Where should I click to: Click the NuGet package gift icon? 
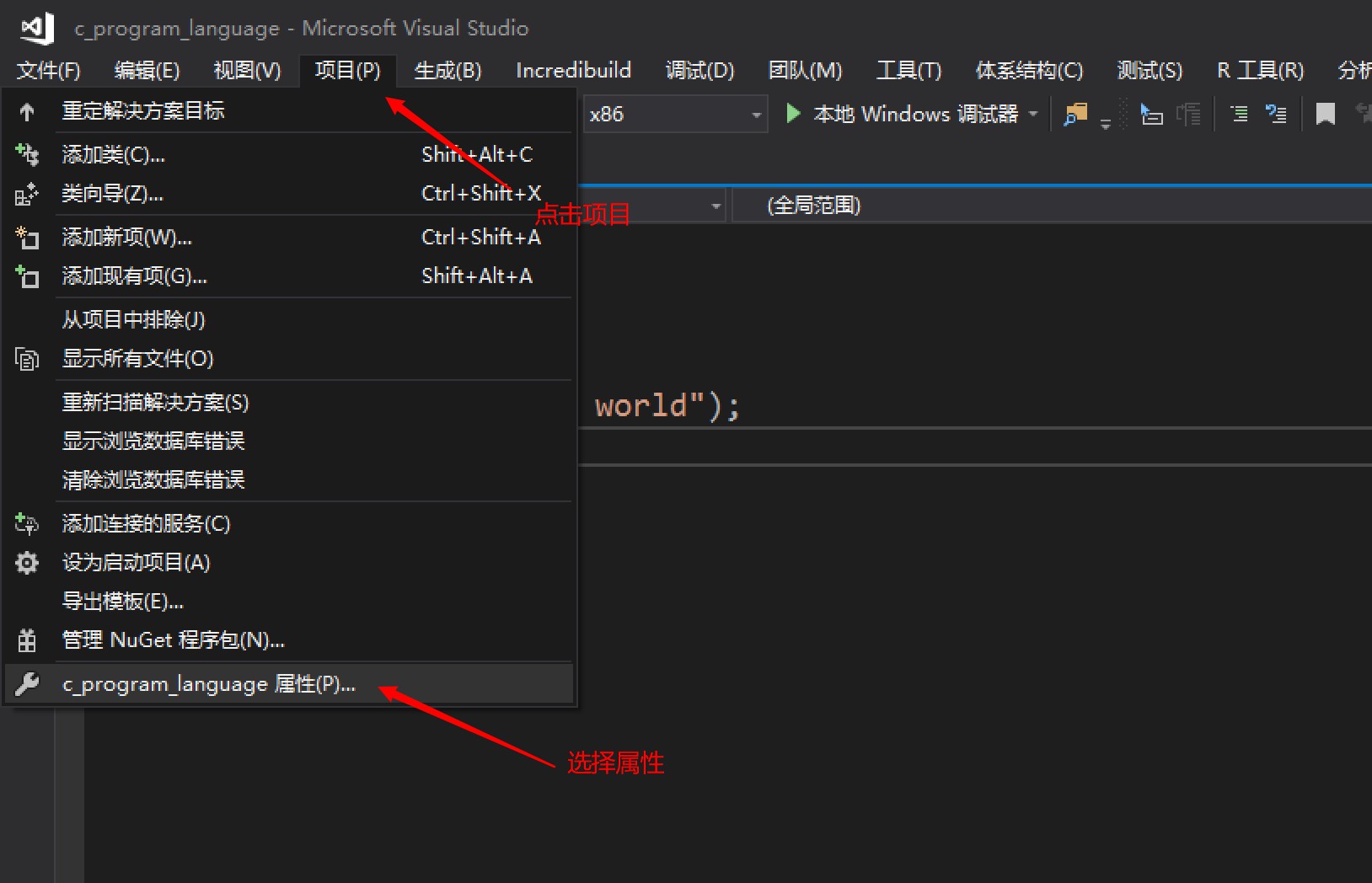[x=27, y=640]
